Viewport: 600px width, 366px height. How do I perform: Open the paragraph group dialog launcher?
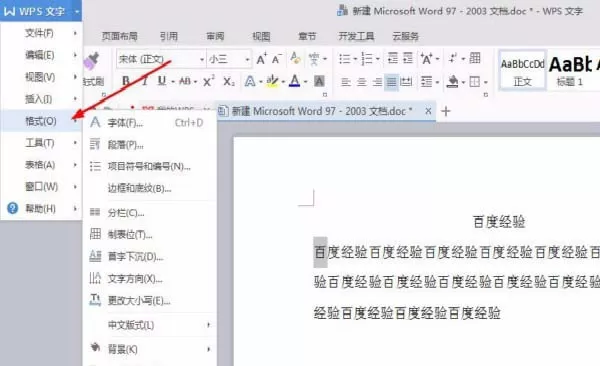point(486,95)
